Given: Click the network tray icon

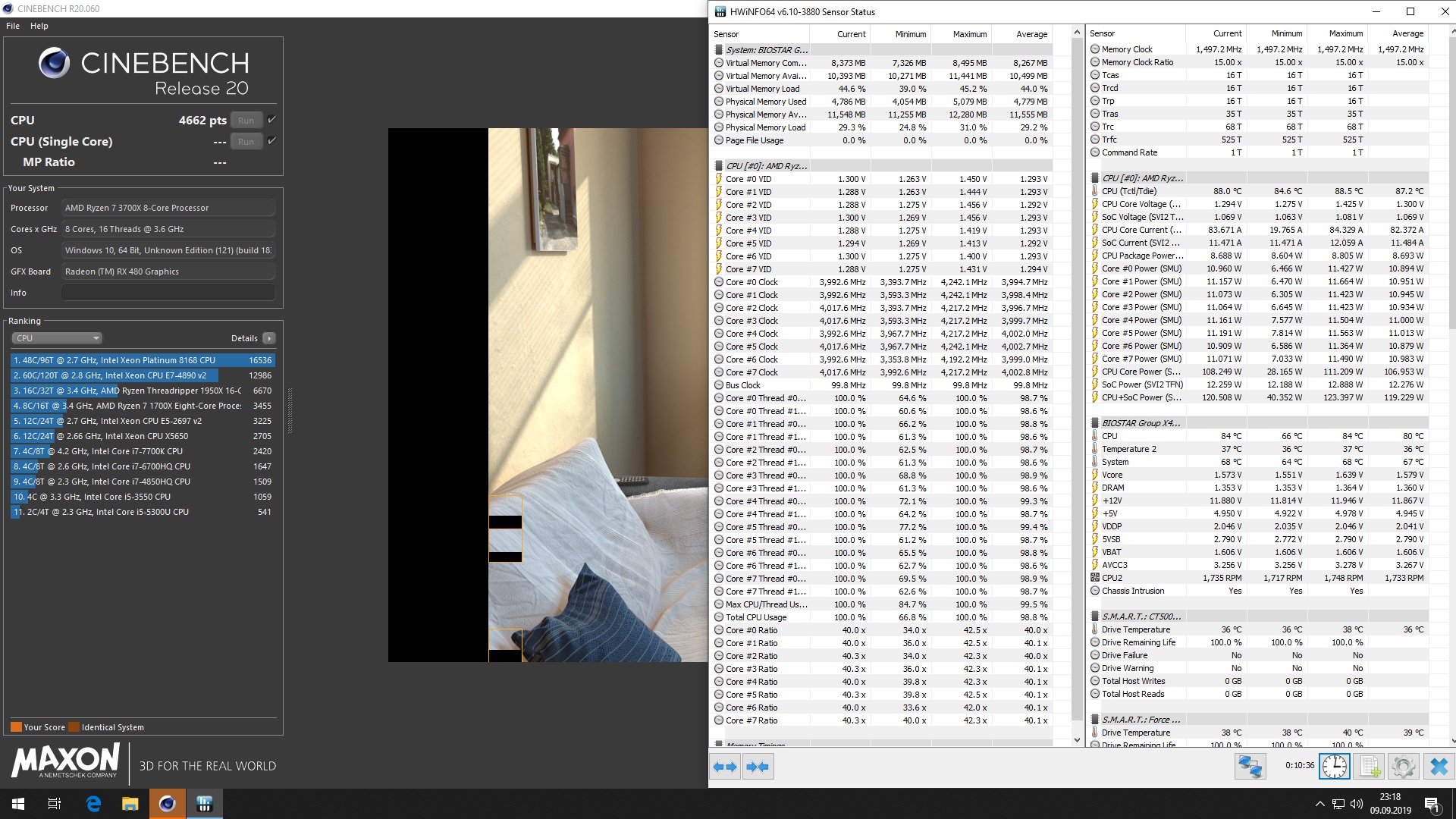Looking at the screenshot, I should [1338, 804].
